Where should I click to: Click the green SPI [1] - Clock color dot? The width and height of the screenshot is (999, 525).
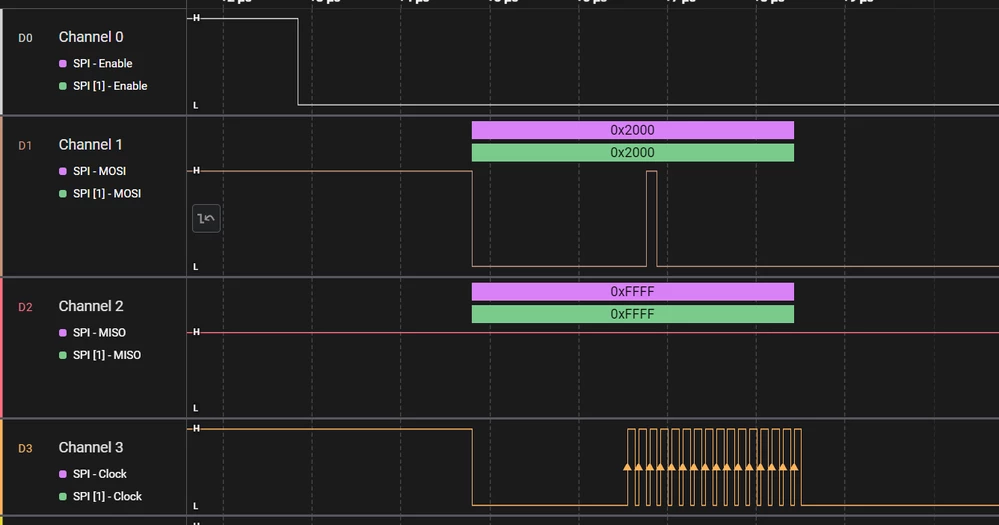tap(62, 496)
